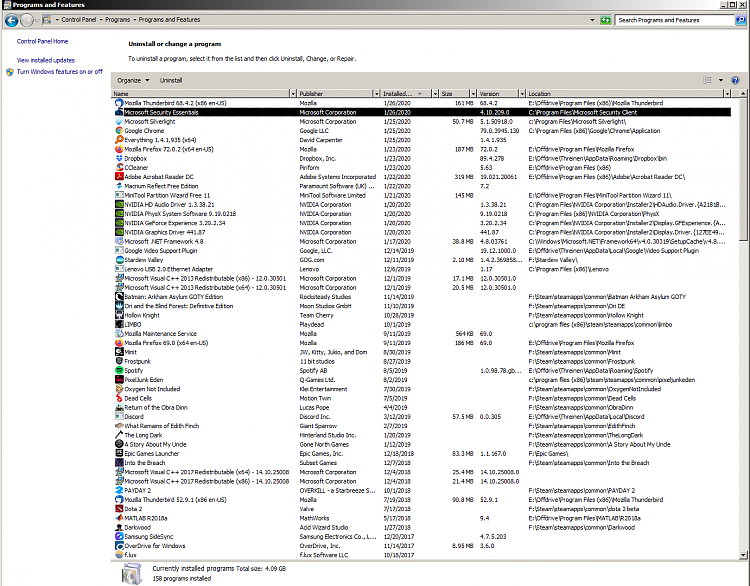Click the Dota 2 icon
750x586 pixels.
click(x=119, y=509)
